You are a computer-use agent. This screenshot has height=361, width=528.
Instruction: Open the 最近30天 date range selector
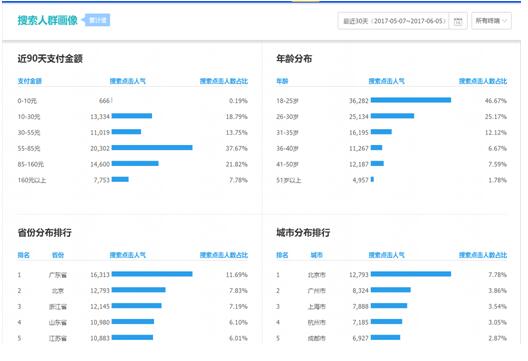click(x=393, y=21)
